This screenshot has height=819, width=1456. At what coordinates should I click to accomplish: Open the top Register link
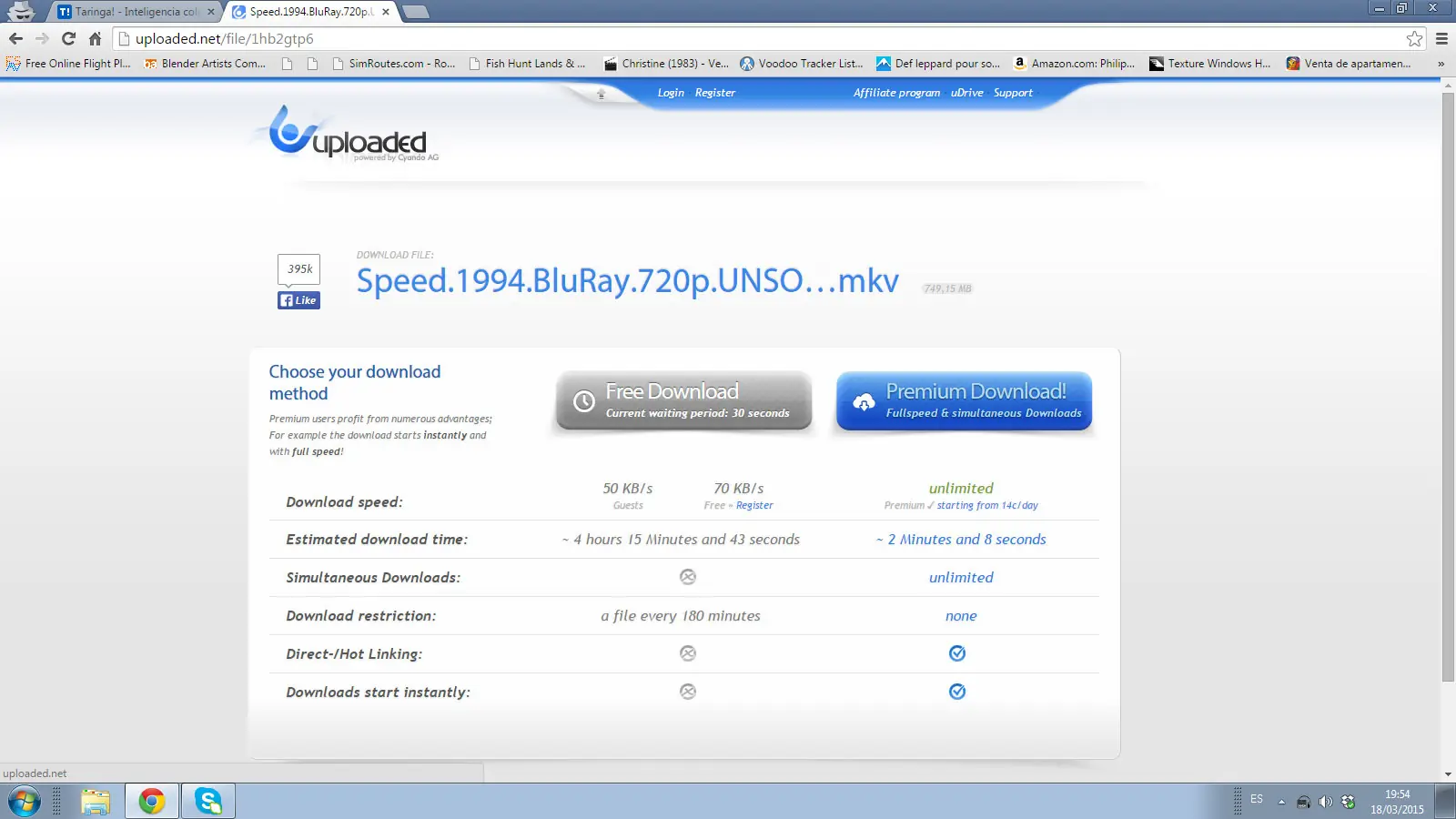click(x=715, y=93)
